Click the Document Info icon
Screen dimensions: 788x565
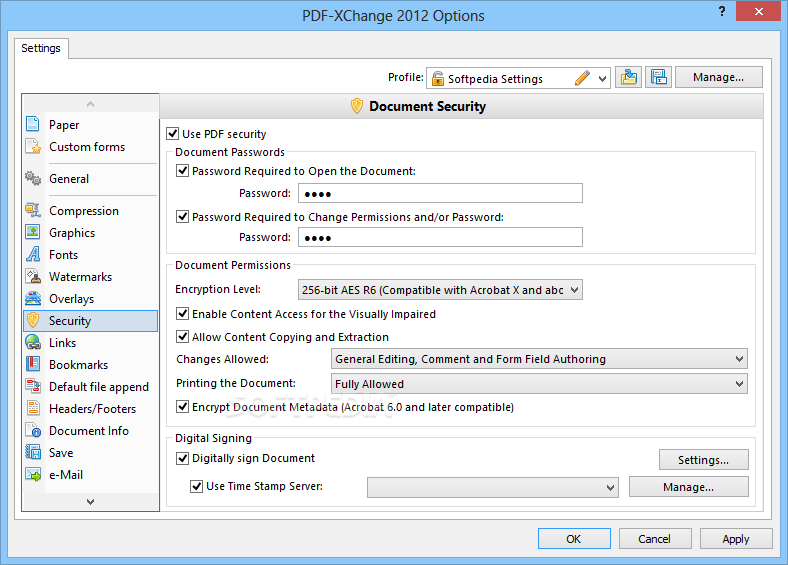click(x=33, y=430)
